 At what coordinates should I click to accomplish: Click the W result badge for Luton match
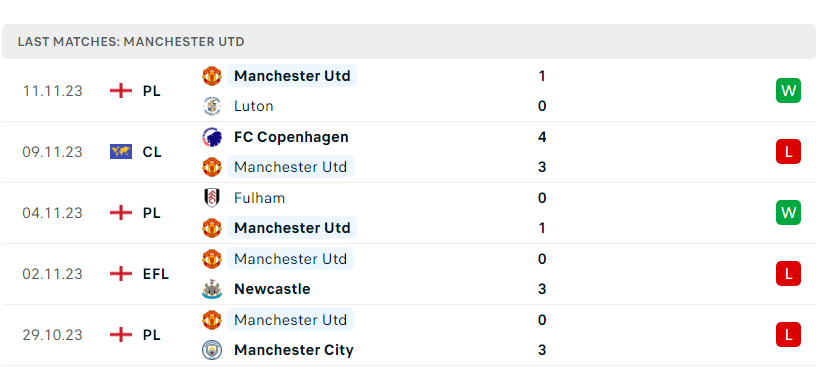click(788, 91)
